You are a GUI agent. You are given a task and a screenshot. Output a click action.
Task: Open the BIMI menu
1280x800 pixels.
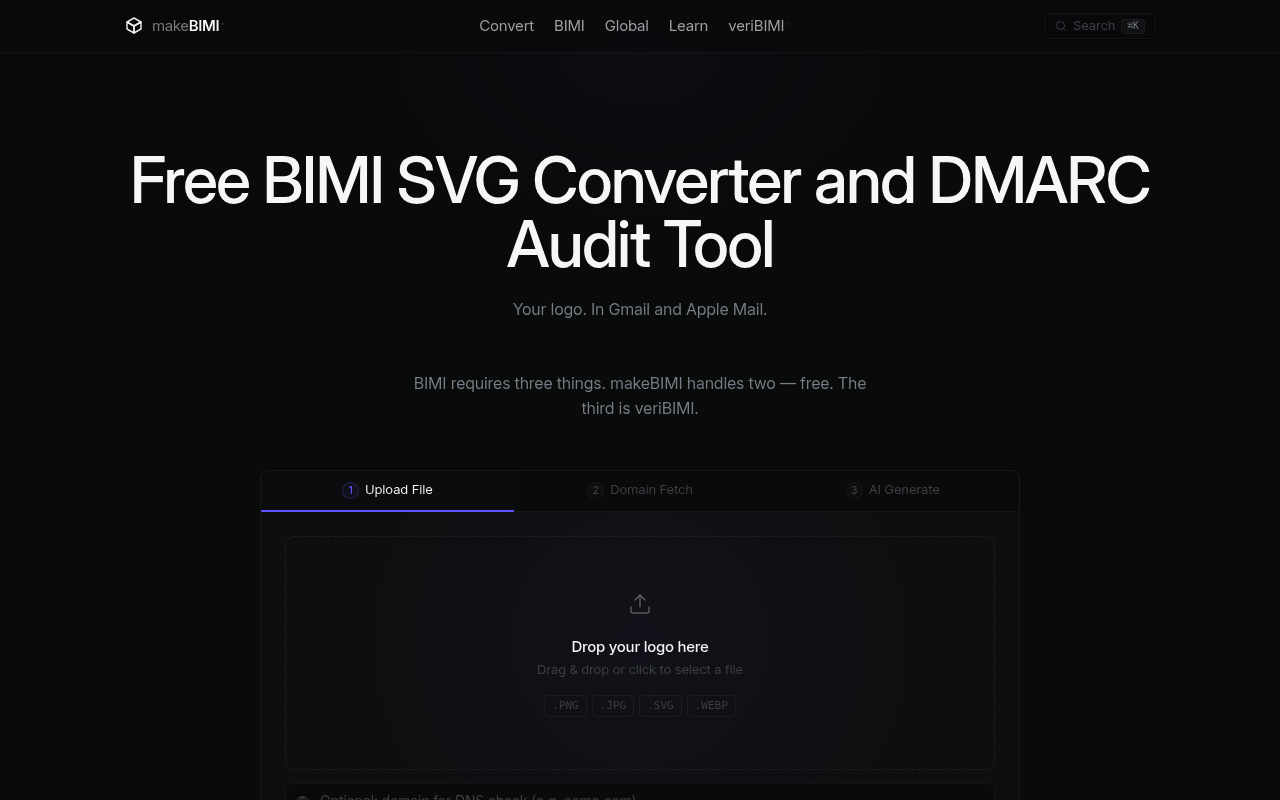[569, 26]
